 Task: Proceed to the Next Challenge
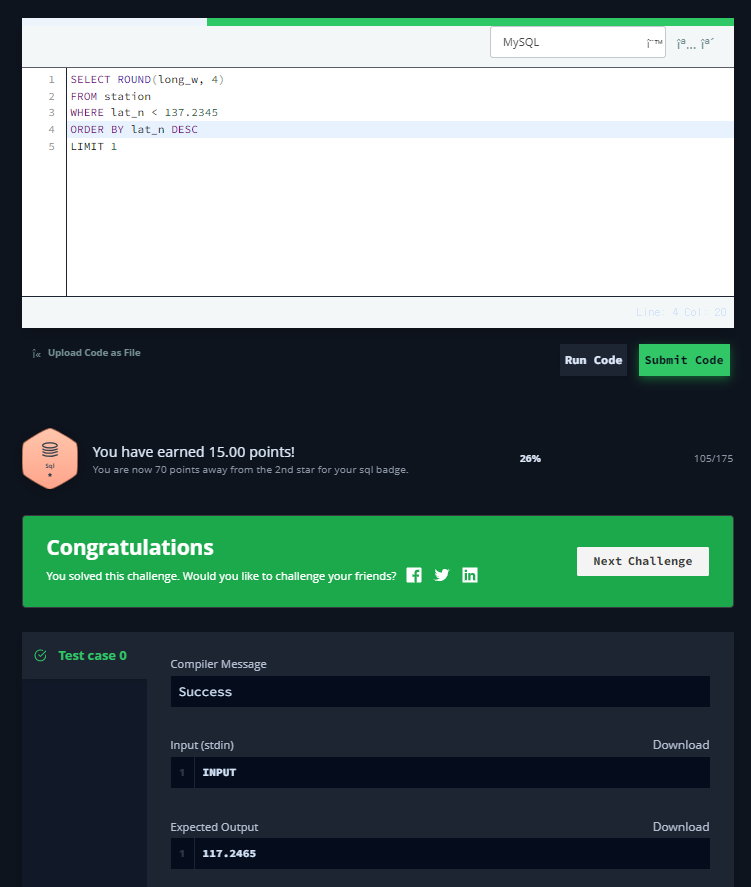click(x=642, y=561)
